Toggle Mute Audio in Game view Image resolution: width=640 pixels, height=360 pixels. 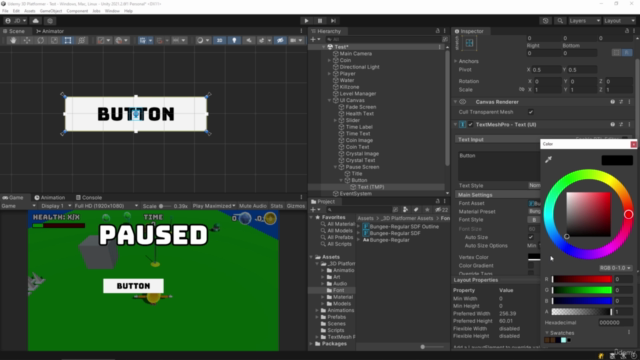coord(253,206)
